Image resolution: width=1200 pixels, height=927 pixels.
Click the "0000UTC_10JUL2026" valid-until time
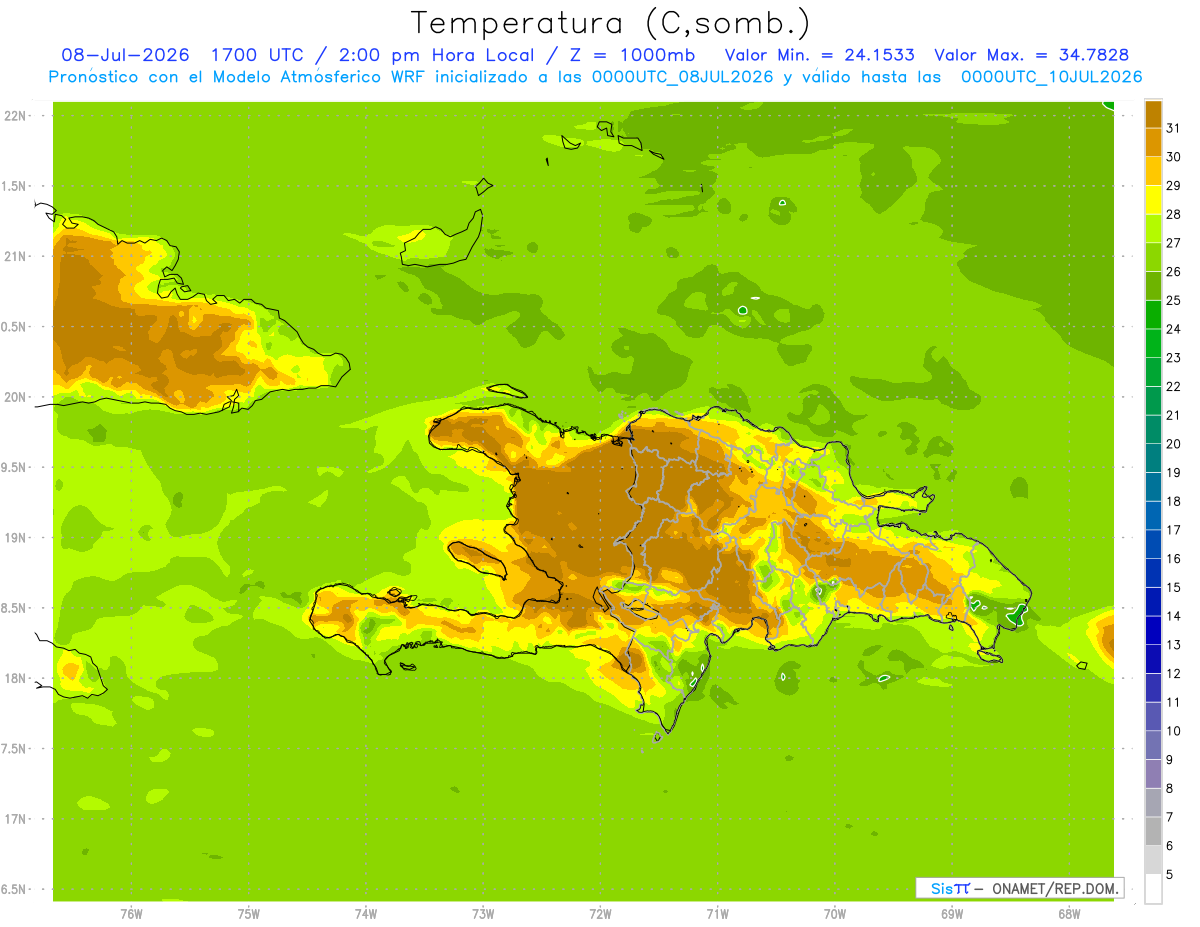coord(1051,77)
